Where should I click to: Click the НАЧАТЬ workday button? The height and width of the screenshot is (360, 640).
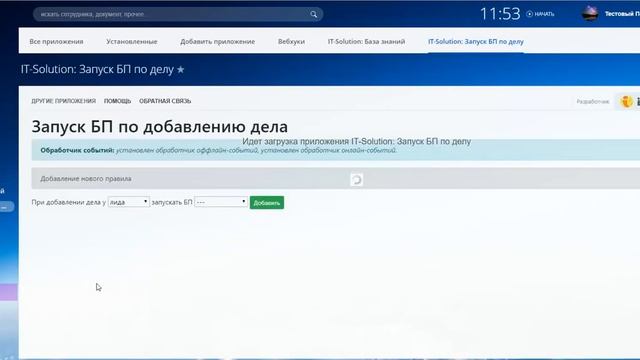(544, 14)
